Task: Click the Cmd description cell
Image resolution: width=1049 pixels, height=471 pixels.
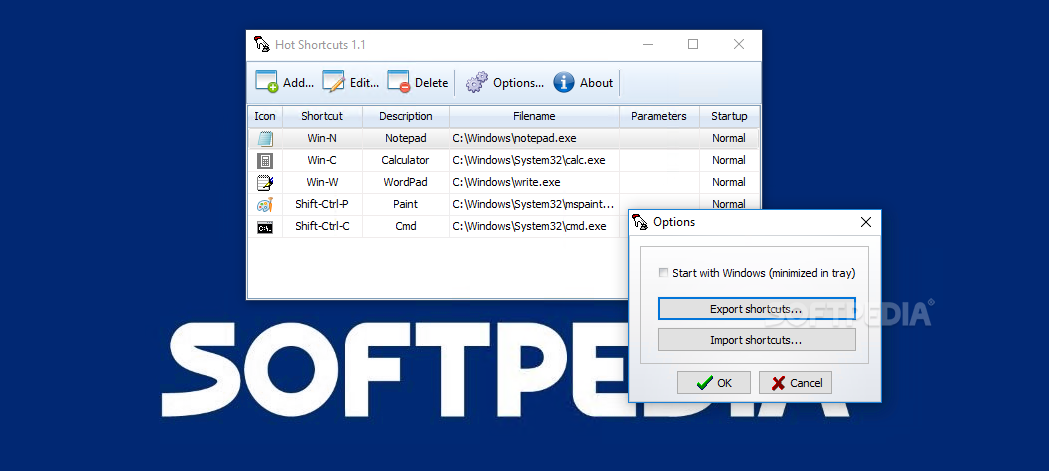Action: click(x=406, y=227)
